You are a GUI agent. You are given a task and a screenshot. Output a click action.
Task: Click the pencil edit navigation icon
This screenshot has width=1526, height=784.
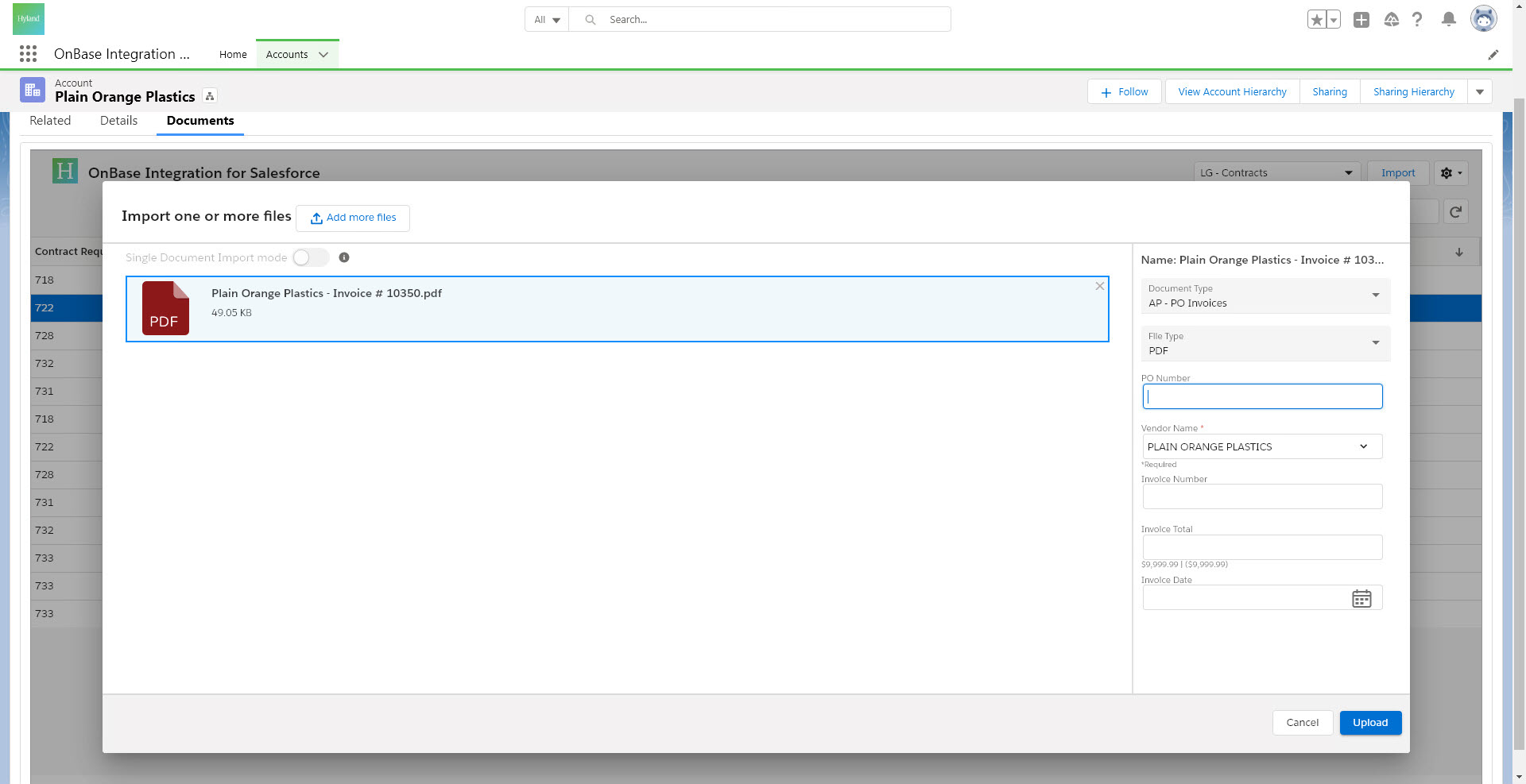1493,55
